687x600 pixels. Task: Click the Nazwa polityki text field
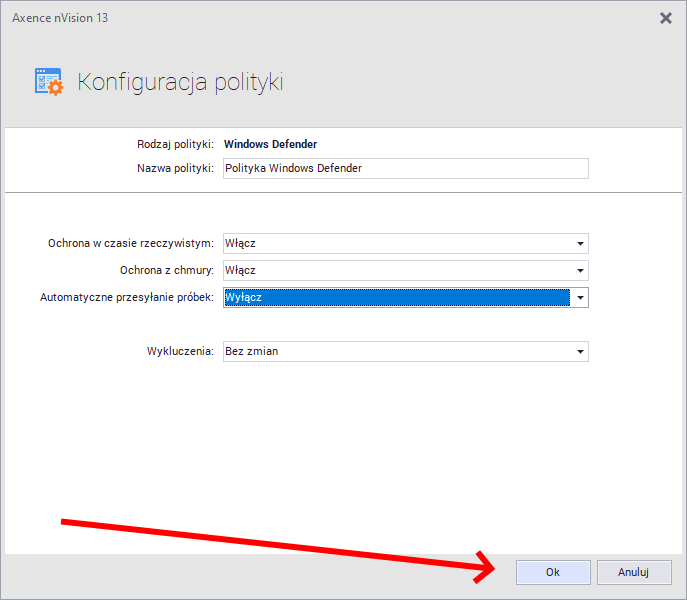(405, 168)
